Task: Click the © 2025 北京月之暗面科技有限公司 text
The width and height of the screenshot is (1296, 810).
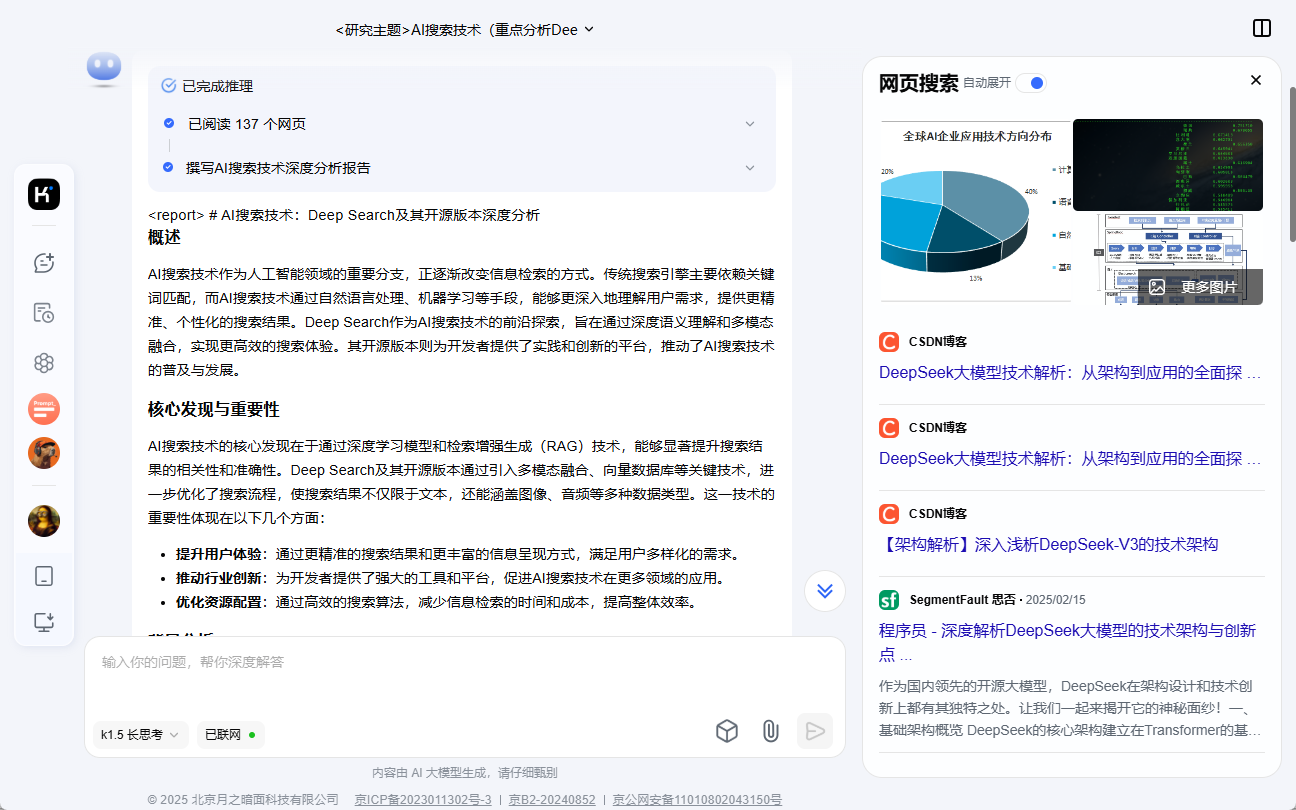Action: [x=243, y=800]
